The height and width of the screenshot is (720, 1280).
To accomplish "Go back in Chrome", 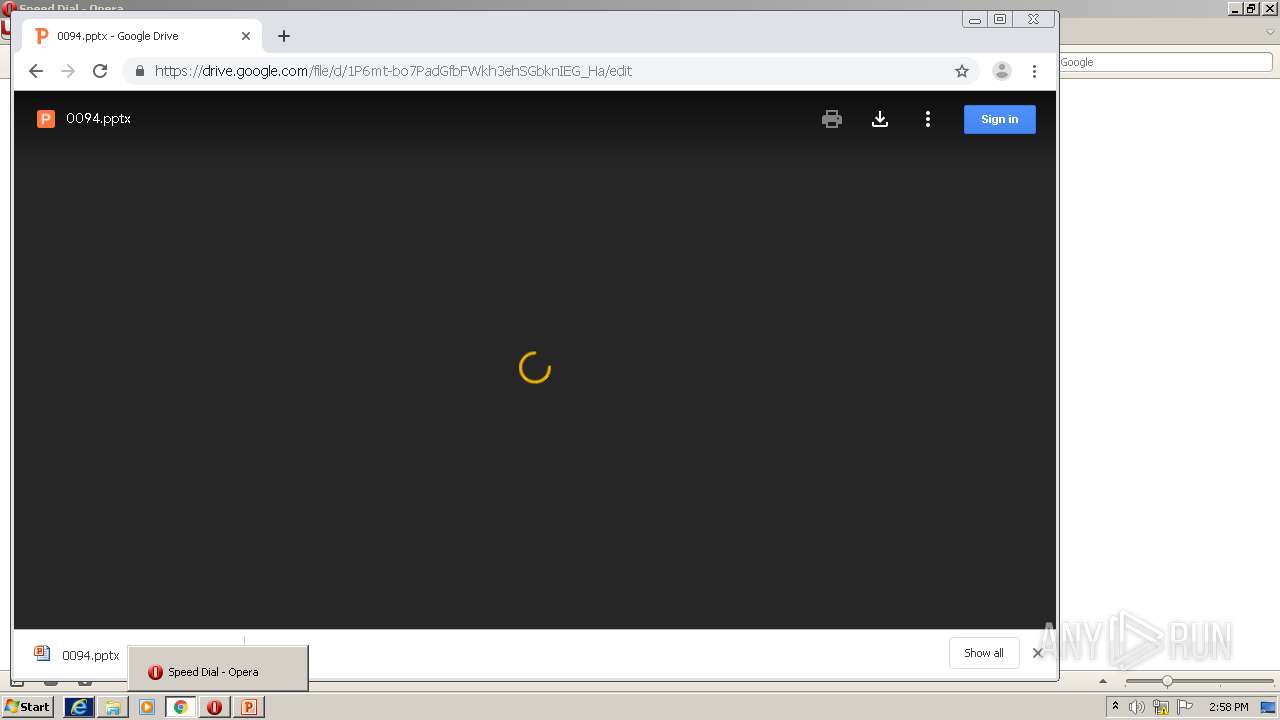I will coord(36,71).
